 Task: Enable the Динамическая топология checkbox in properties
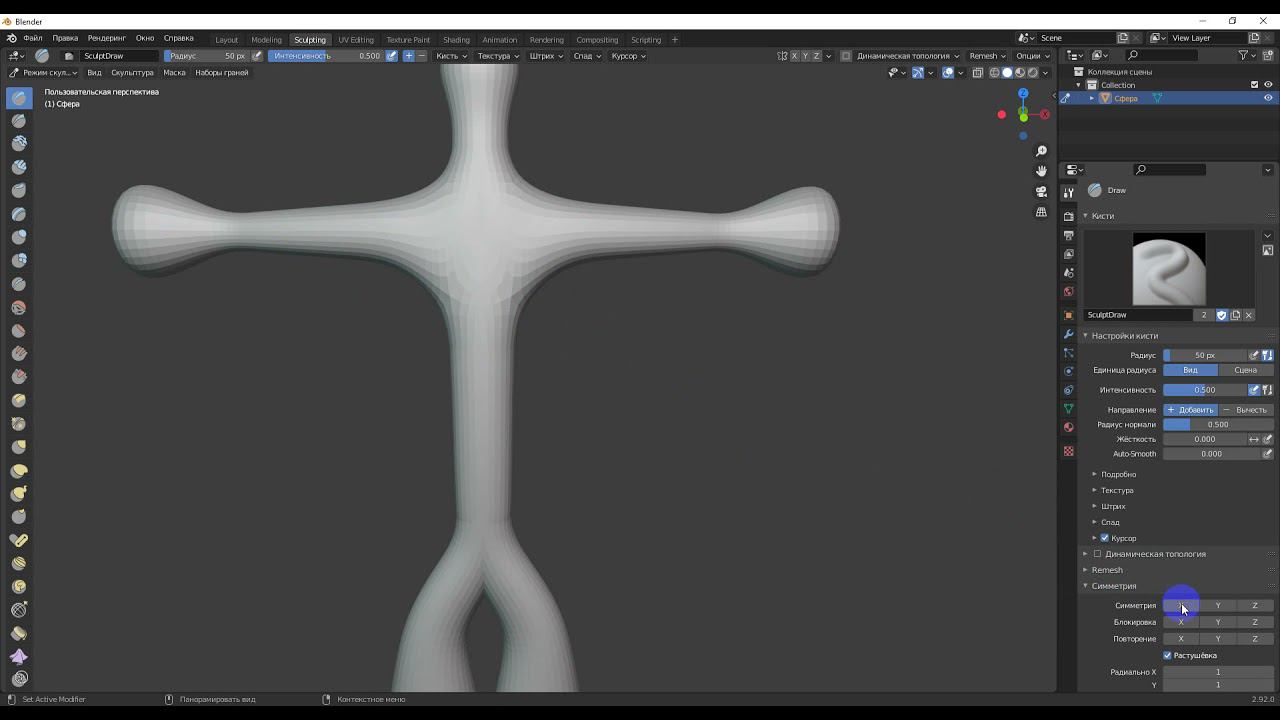tap(1097, 554)
